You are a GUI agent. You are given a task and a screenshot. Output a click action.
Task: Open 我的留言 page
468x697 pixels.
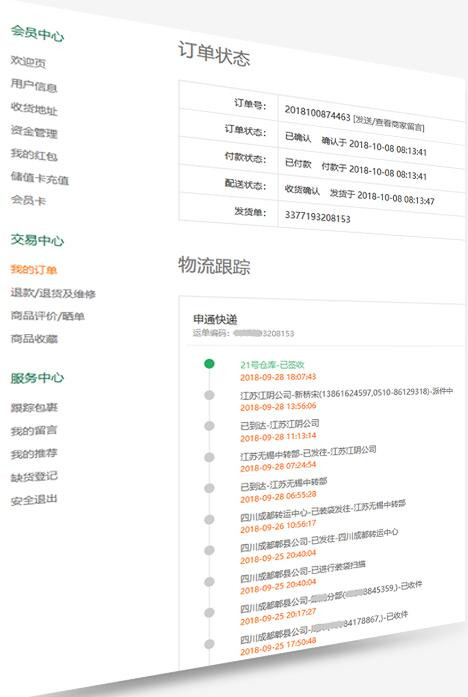pos(34,430)
